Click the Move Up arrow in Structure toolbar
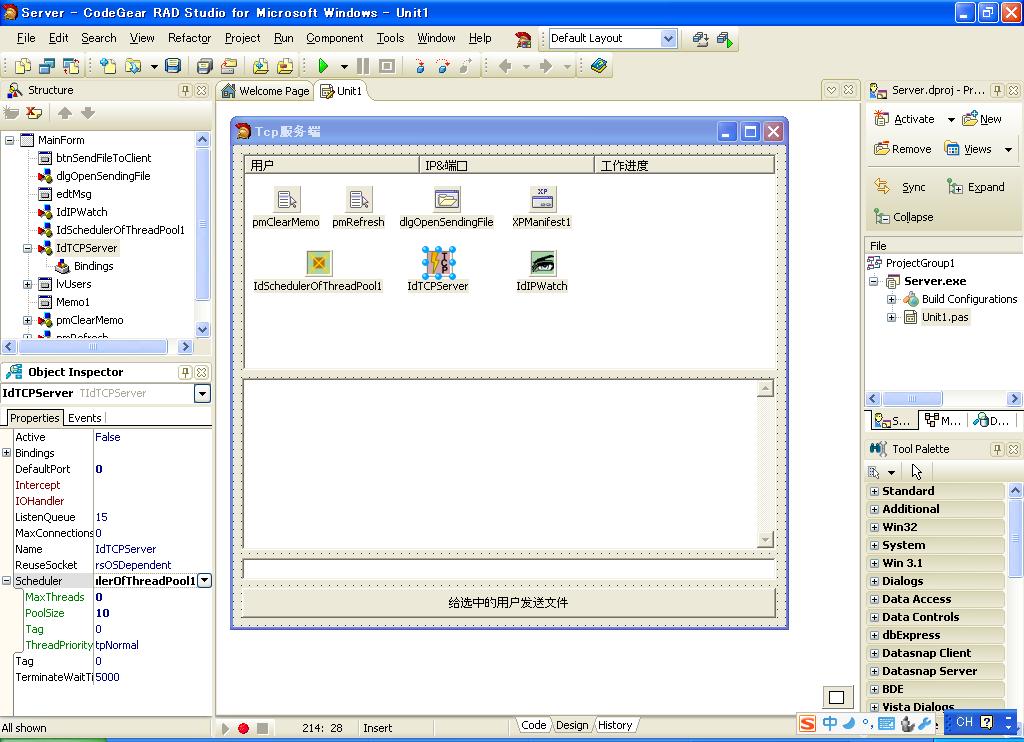The height and width of the screenshot is (742, 1024). pos(65,113)
